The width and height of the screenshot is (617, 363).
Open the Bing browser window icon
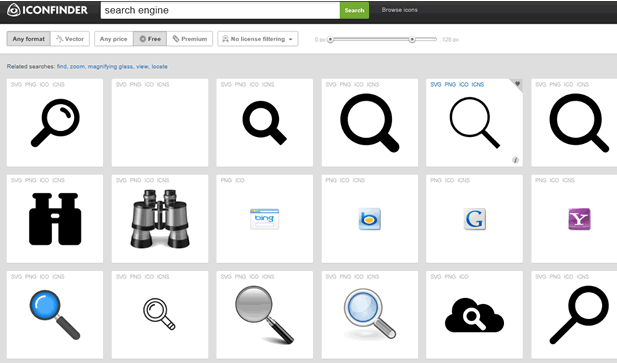click(x=264, y=219)
